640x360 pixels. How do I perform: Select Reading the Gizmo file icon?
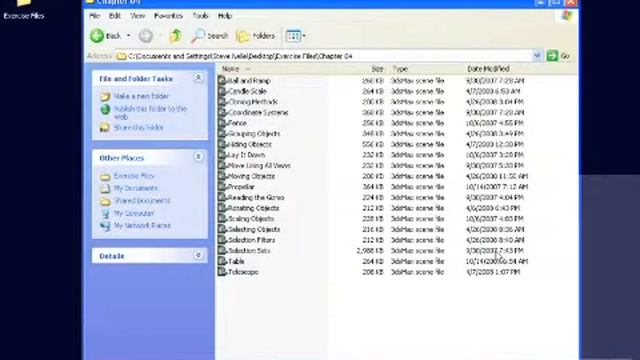click(x=222, y=197)
